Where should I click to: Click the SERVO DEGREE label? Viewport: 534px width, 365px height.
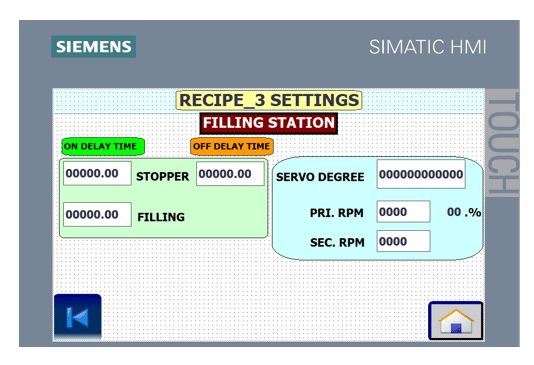320,177
